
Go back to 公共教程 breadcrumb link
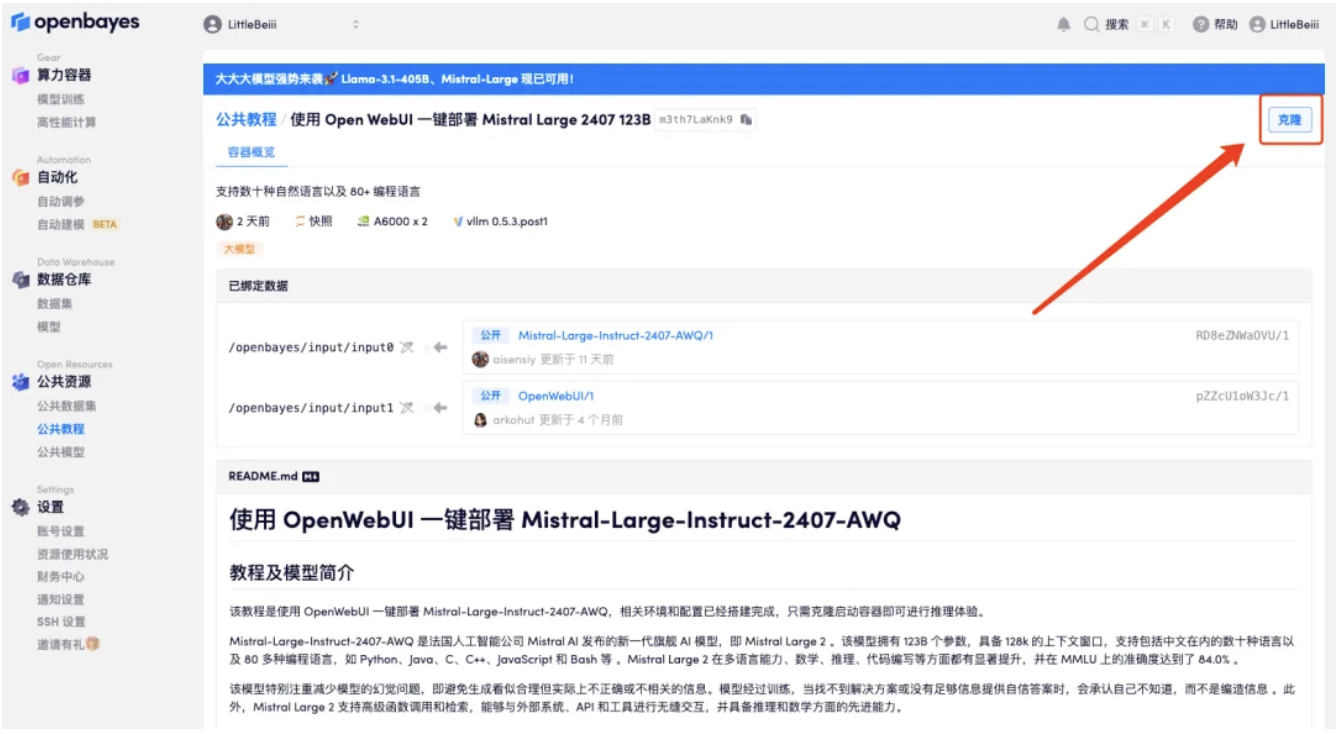246,119
